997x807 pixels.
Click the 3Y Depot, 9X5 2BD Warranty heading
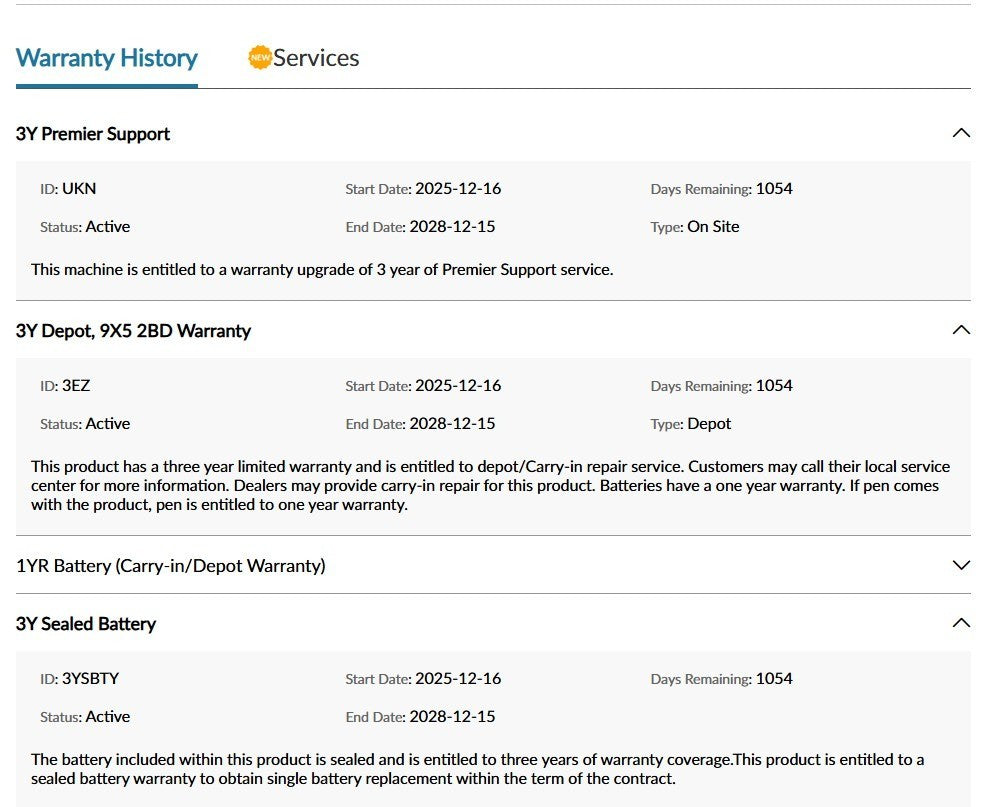coord(134,331)
